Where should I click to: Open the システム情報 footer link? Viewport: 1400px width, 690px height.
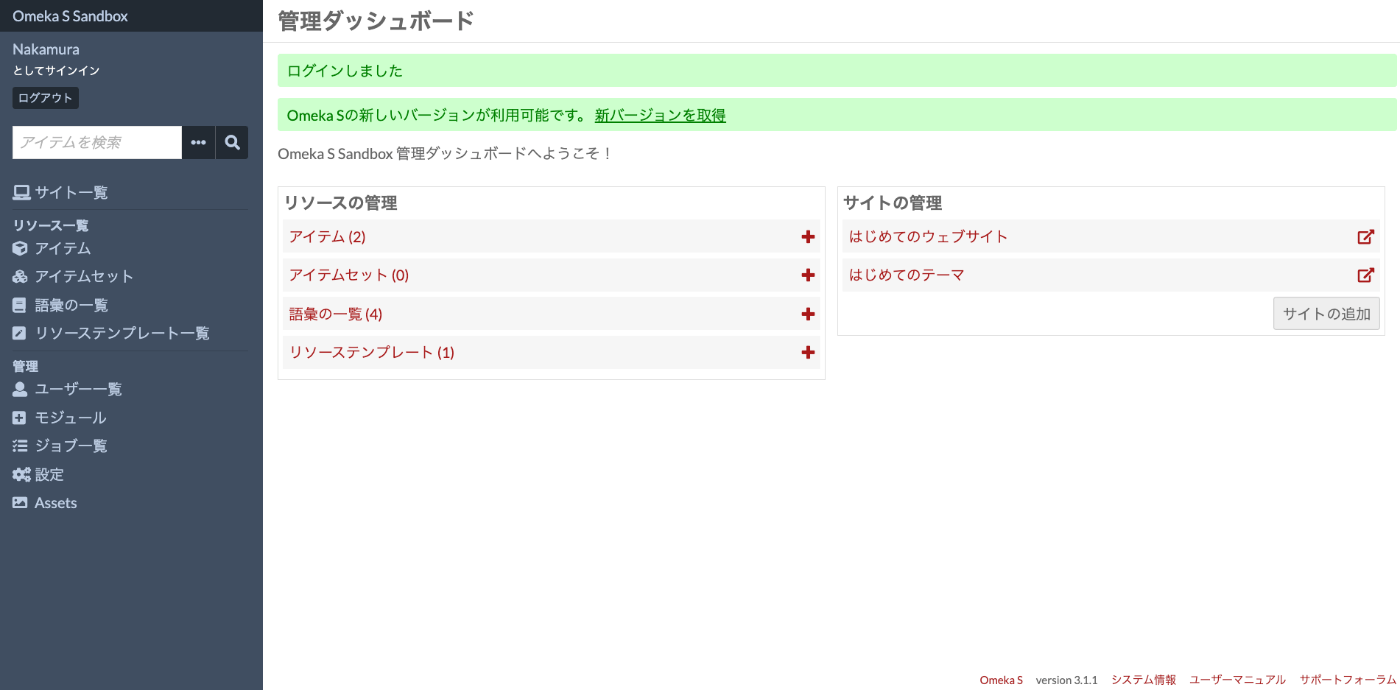[1143, 680]
